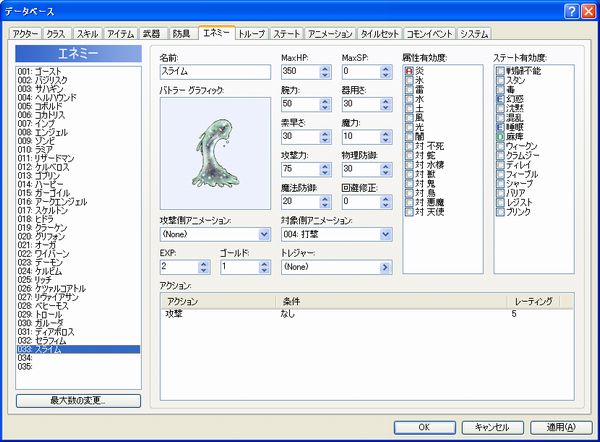Click the 回避修正 spinner arrows
Image resolution: width=600 pixels, height=442 pixels.
385,202
